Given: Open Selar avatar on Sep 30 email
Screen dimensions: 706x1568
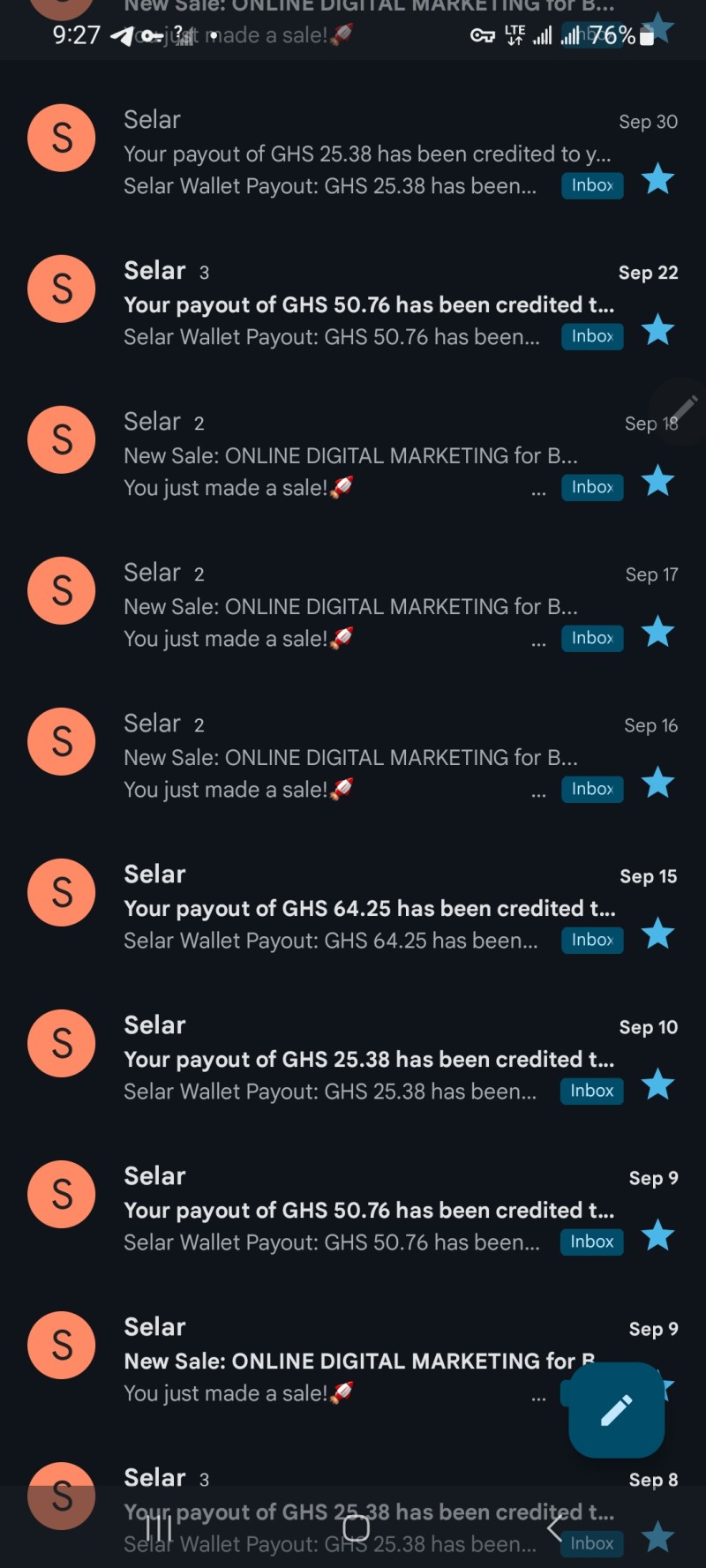Looking at the screenshot, I should coord(62,138).
